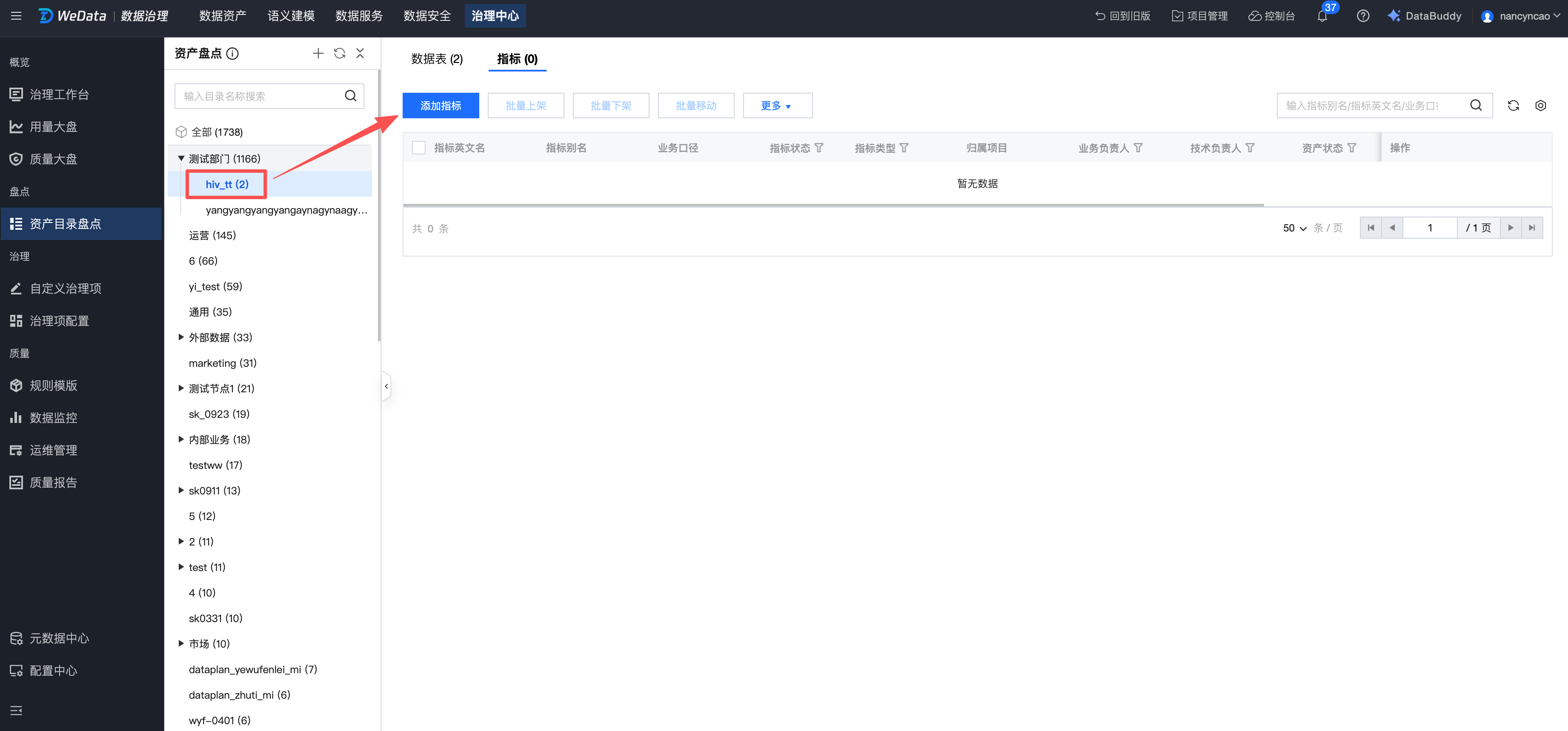Screen dimensions: 1568x731
Task: Open the notification bell icon
Action: pos(1322,16)
